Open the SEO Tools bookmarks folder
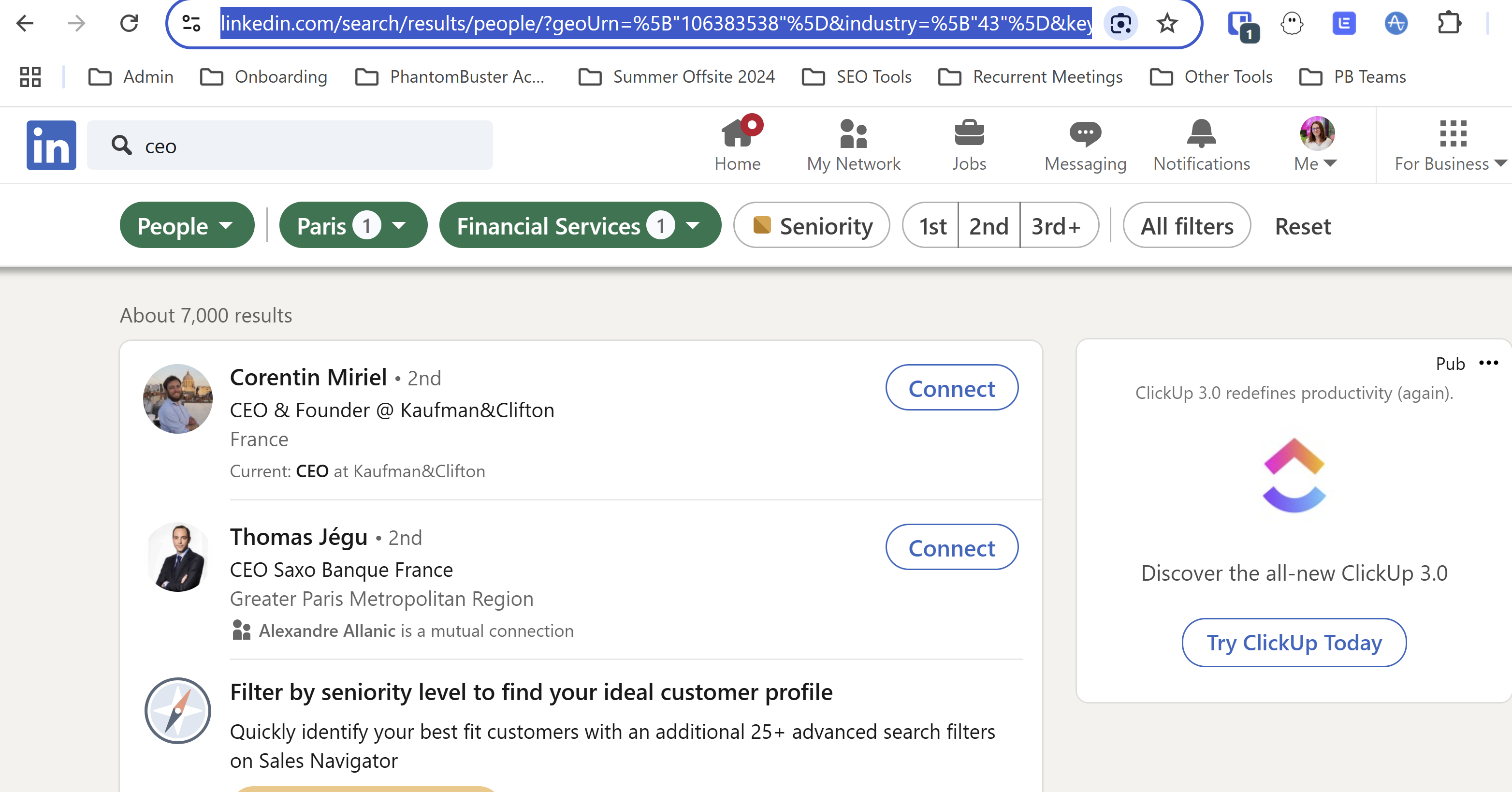 click(x=857, y=77)
